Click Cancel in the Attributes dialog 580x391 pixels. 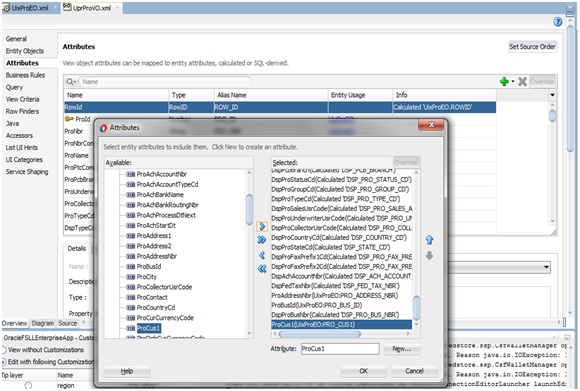(414, 371)
